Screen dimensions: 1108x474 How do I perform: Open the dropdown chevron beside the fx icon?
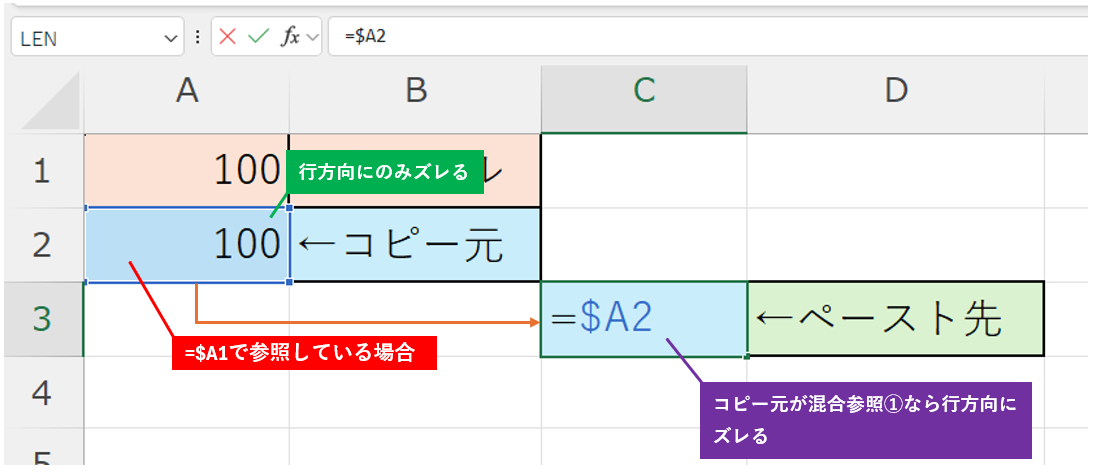[313, 38]
